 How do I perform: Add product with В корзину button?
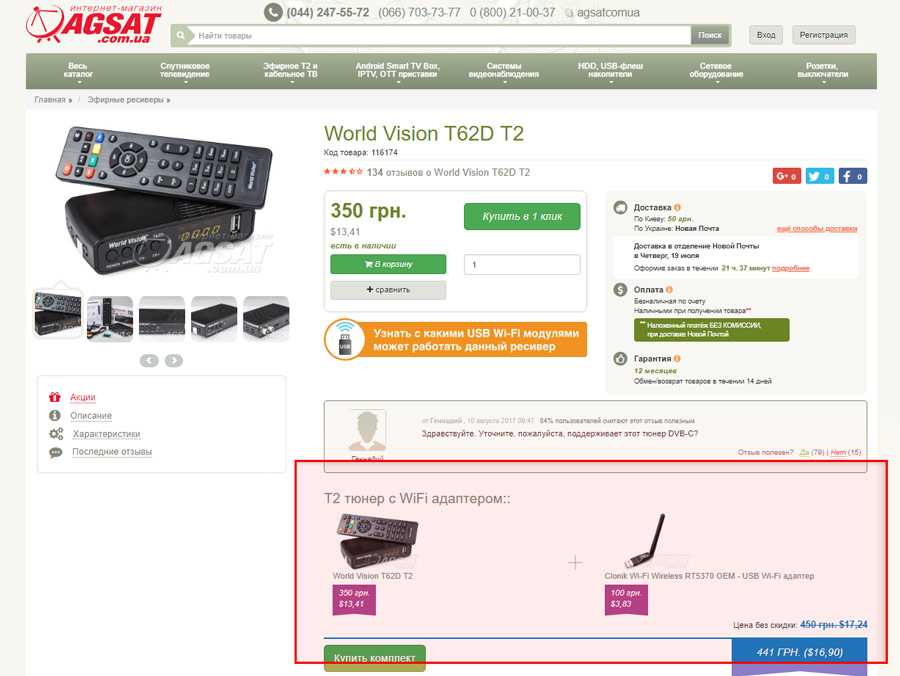[x=388, y=264]
